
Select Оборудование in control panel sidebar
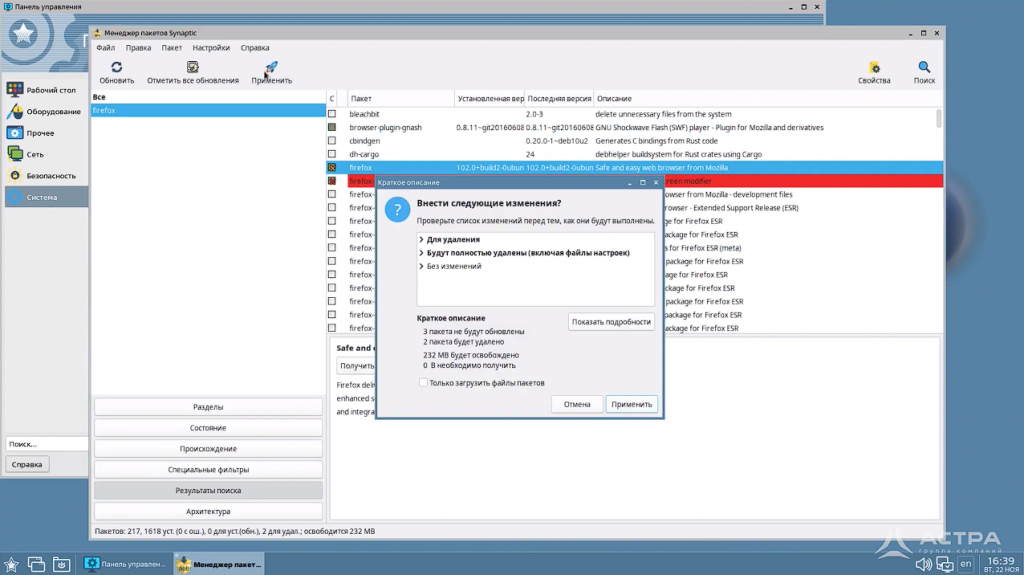coord(46,112)
